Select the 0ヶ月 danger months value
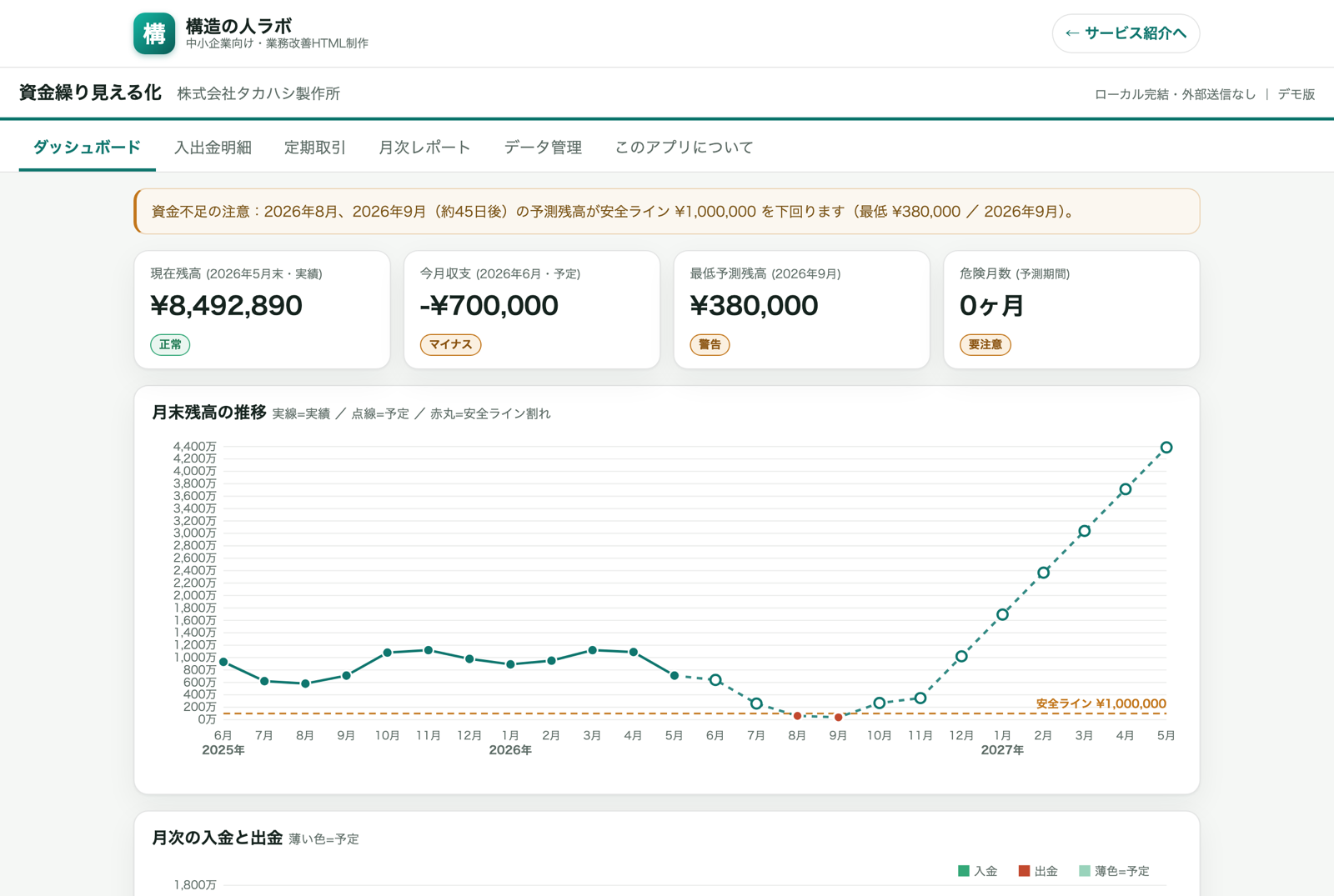Screen dimensions: 1334x896 pyautogui.click(x=991, y=305)
